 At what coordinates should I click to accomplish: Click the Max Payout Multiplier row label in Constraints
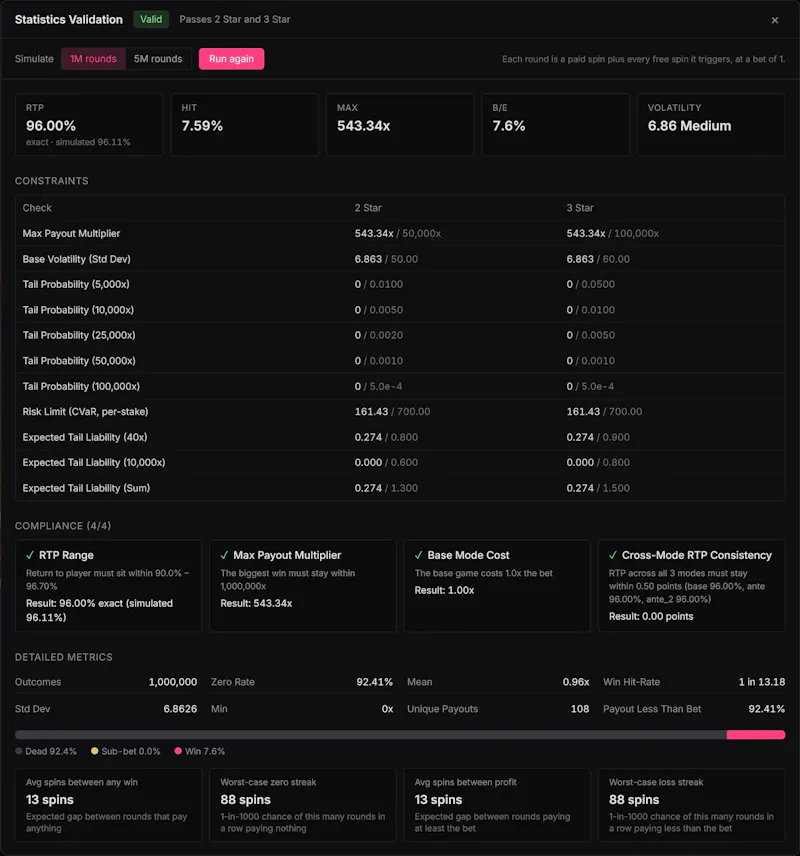(71, 234)
